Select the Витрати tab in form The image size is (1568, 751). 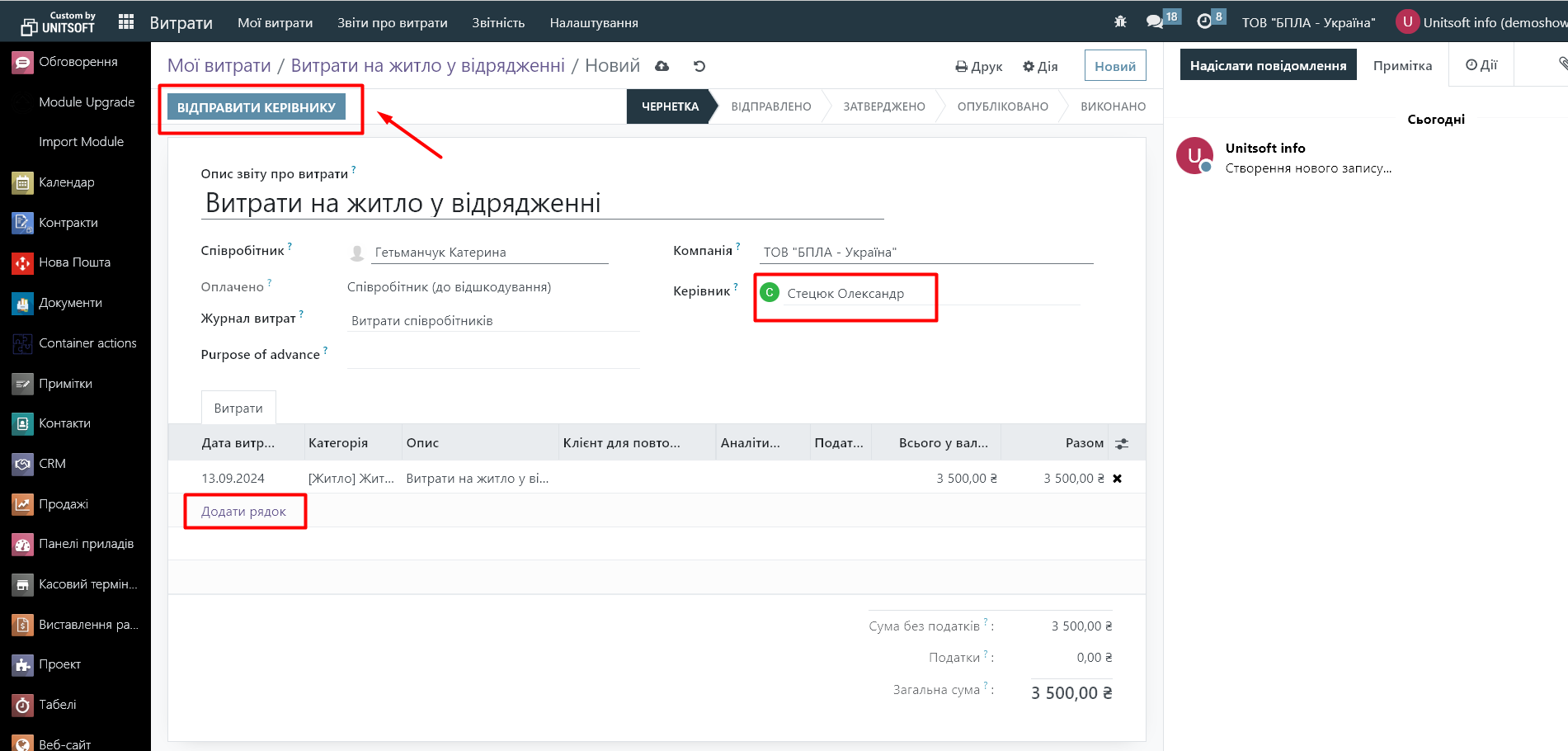pos(238,409)
